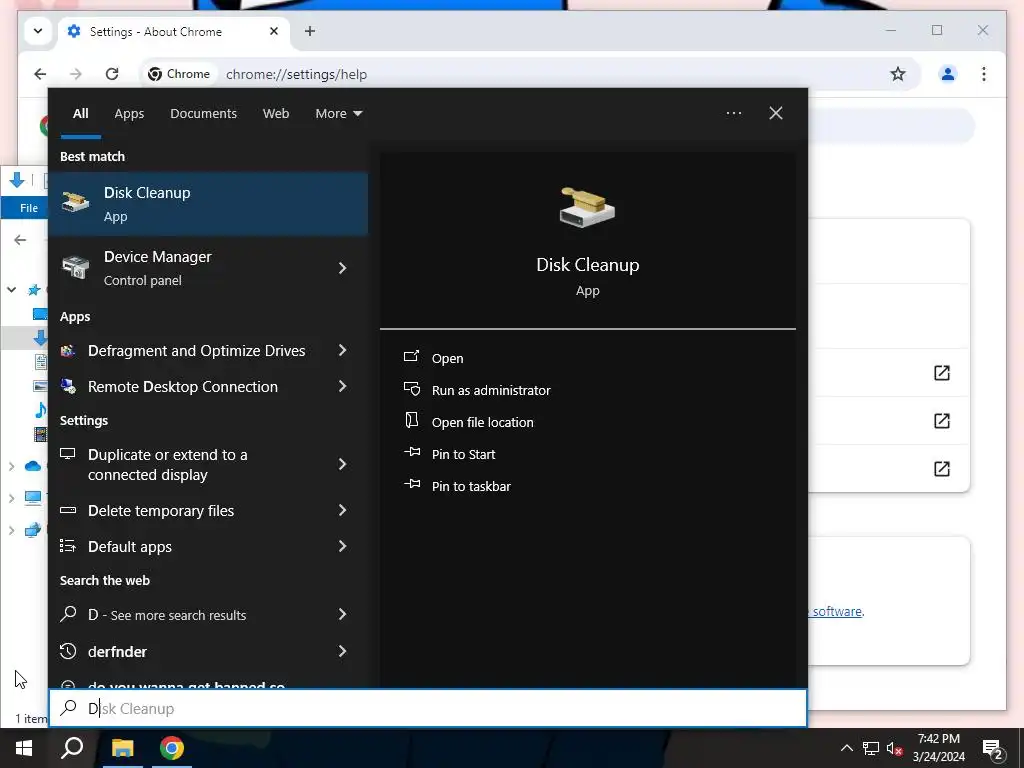The height and width of the screenshot is (768, 1024).
Task: Click the Chrome site info chip
Action: click(x=179, y=74)
